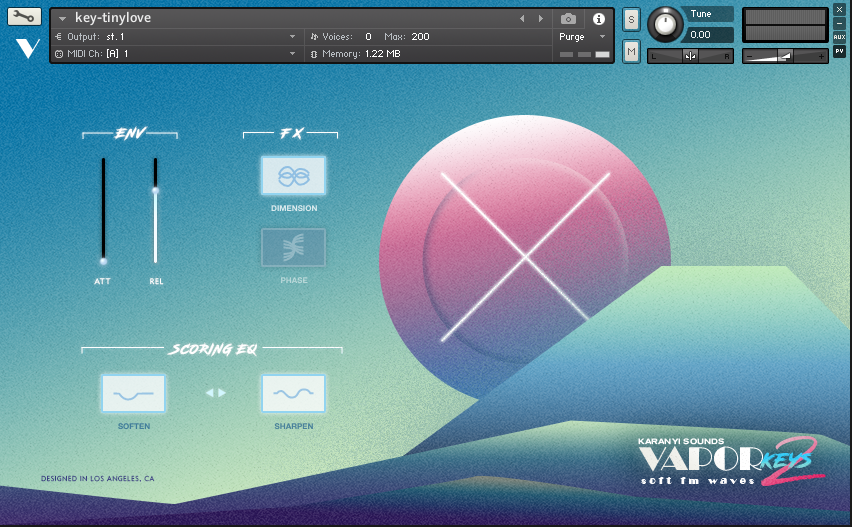Screen dimensions: 852x527
Task: Click the Scoring EQ left arrow
Action: point(210,392)
